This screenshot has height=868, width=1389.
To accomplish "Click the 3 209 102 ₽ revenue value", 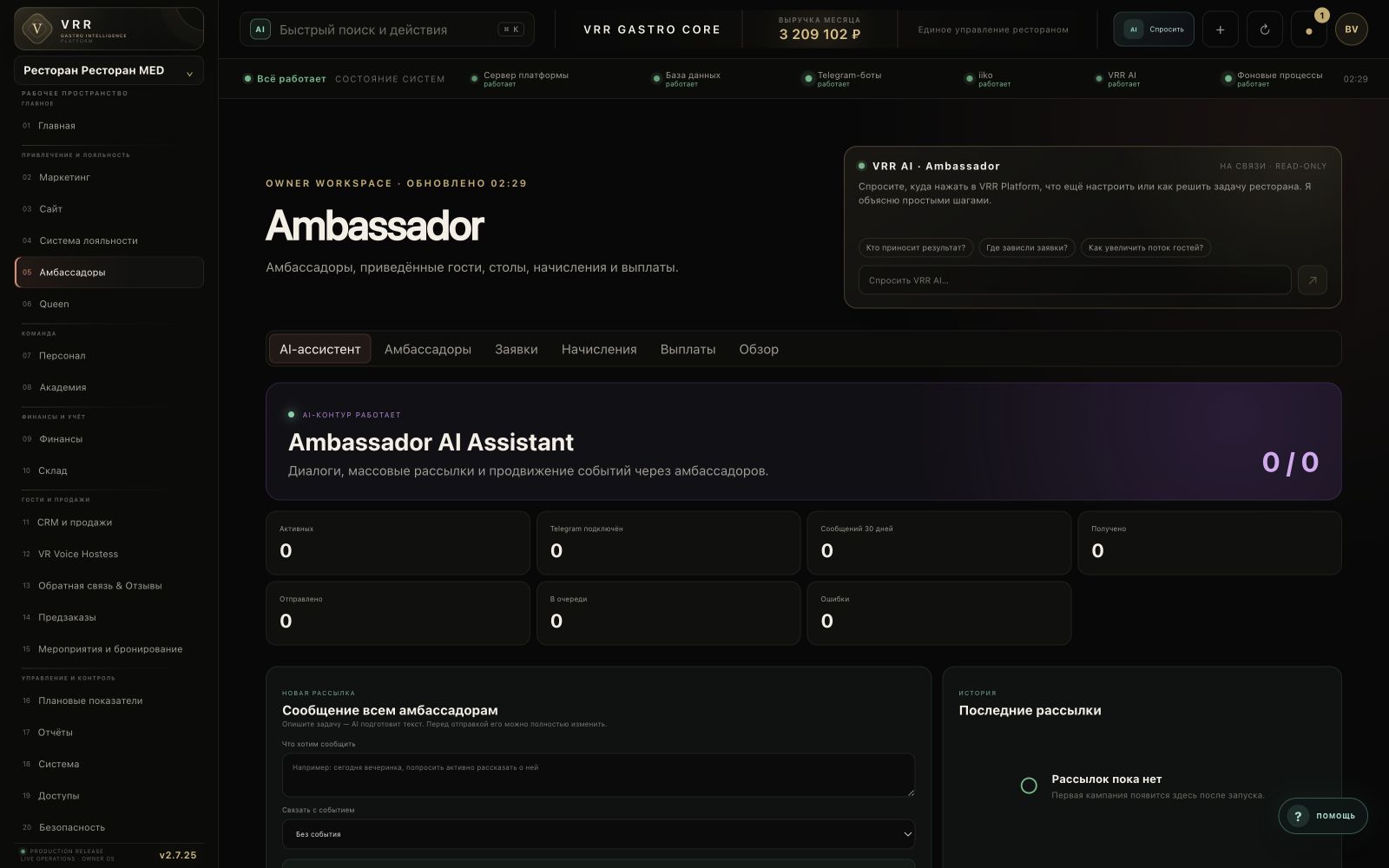I will tap(820, 35).
